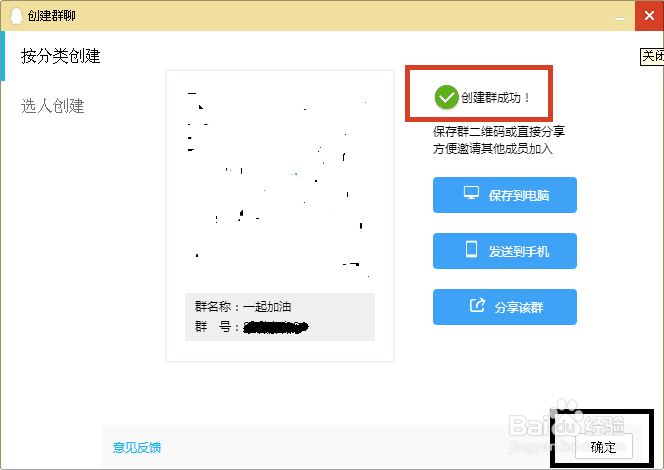Click the 群号 row text
The width and height of the screenshot is (664, 470).
(252, 327)
